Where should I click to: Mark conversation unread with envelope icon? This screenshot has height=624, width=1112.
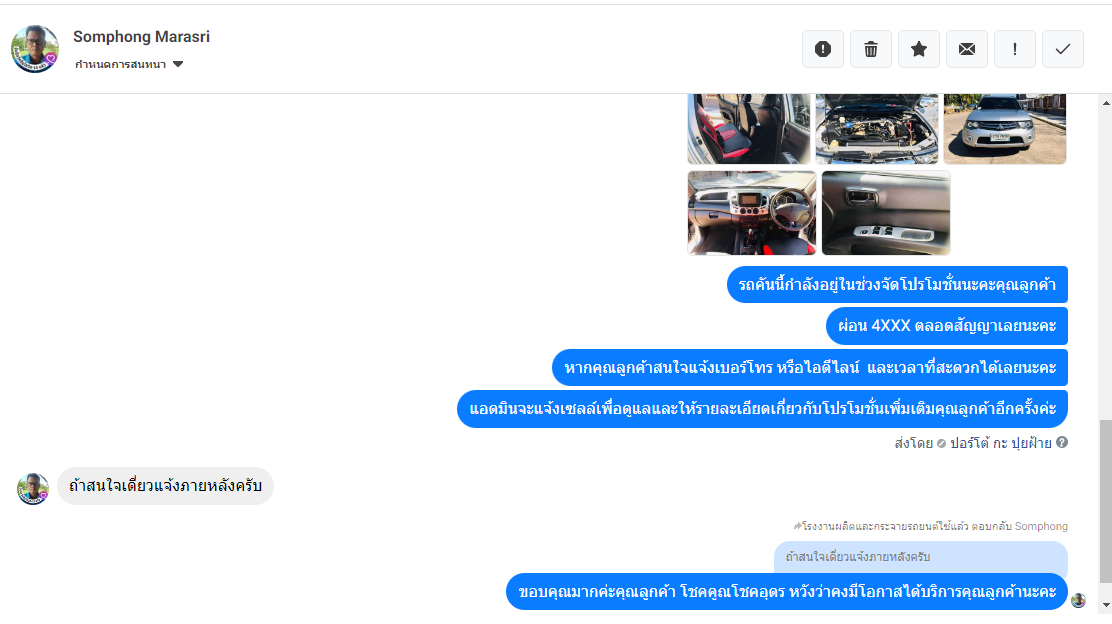(x=967, y=49)
